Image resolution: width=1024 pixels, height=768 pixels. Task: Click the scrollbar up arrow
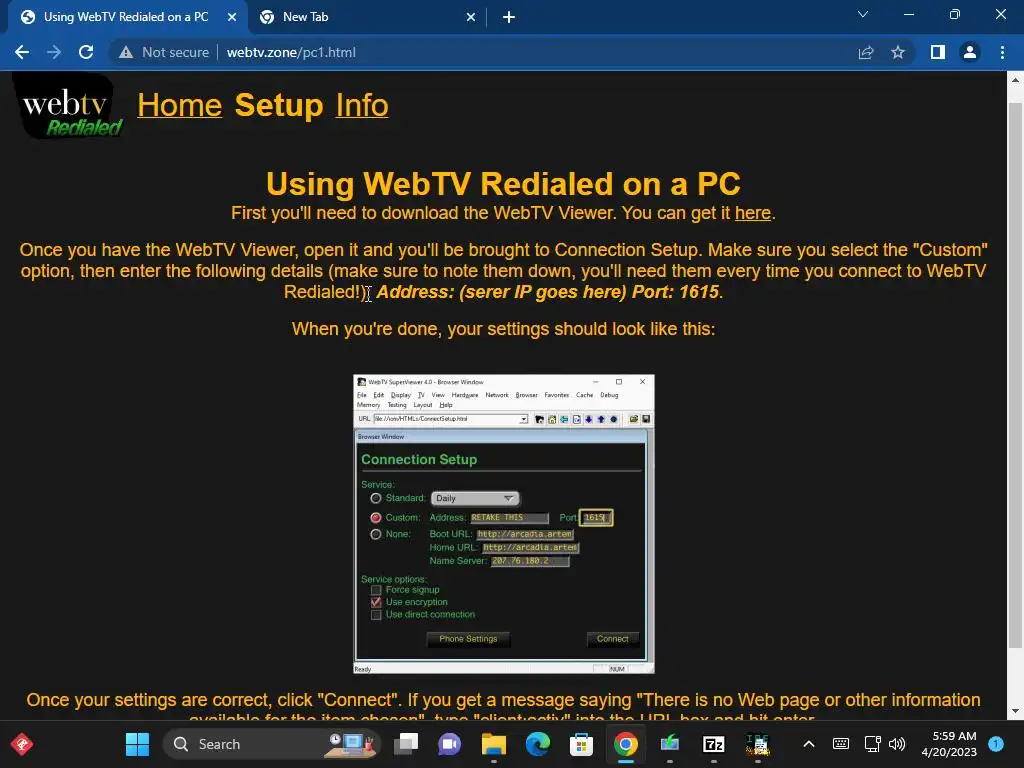tap(1015, 80)
